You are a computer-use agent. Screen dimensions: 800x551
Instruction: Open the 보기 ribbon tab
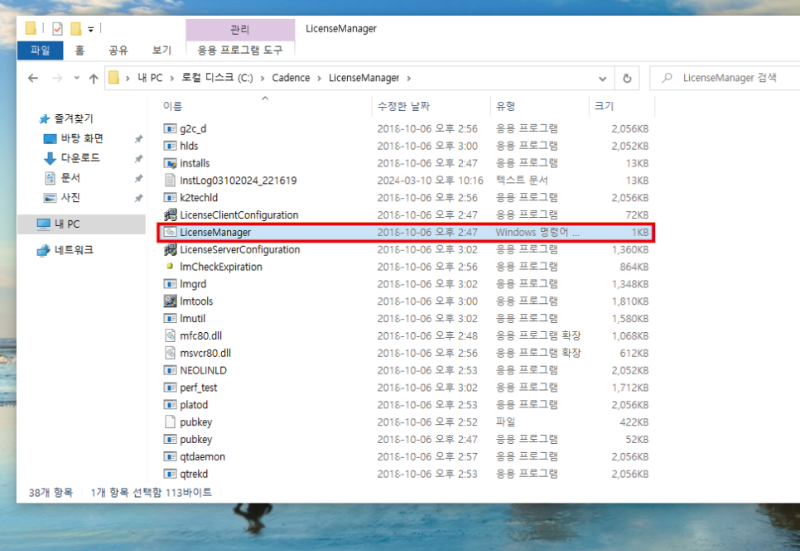(162, 50)
